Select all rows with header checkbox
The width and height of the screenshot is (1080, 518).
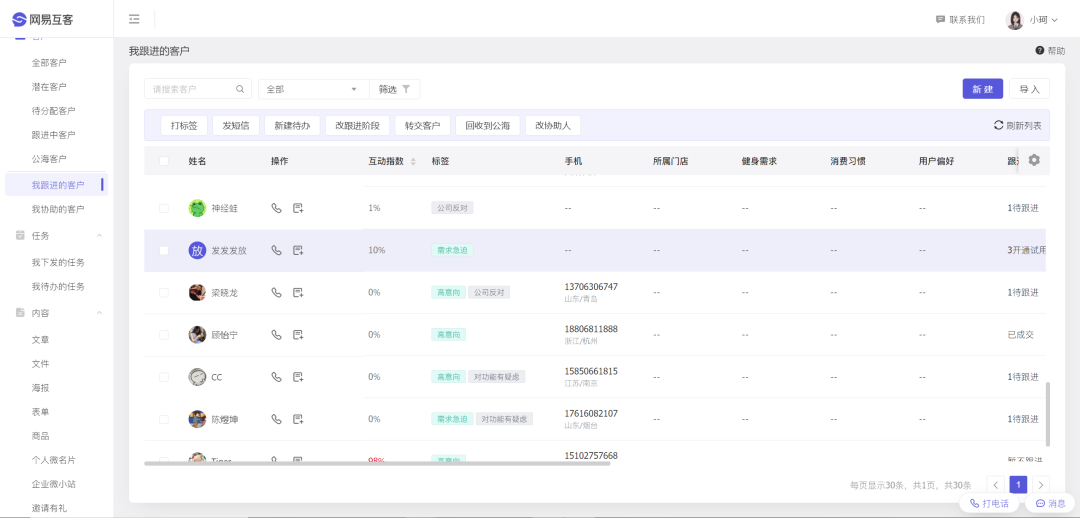tap(164, 161)
